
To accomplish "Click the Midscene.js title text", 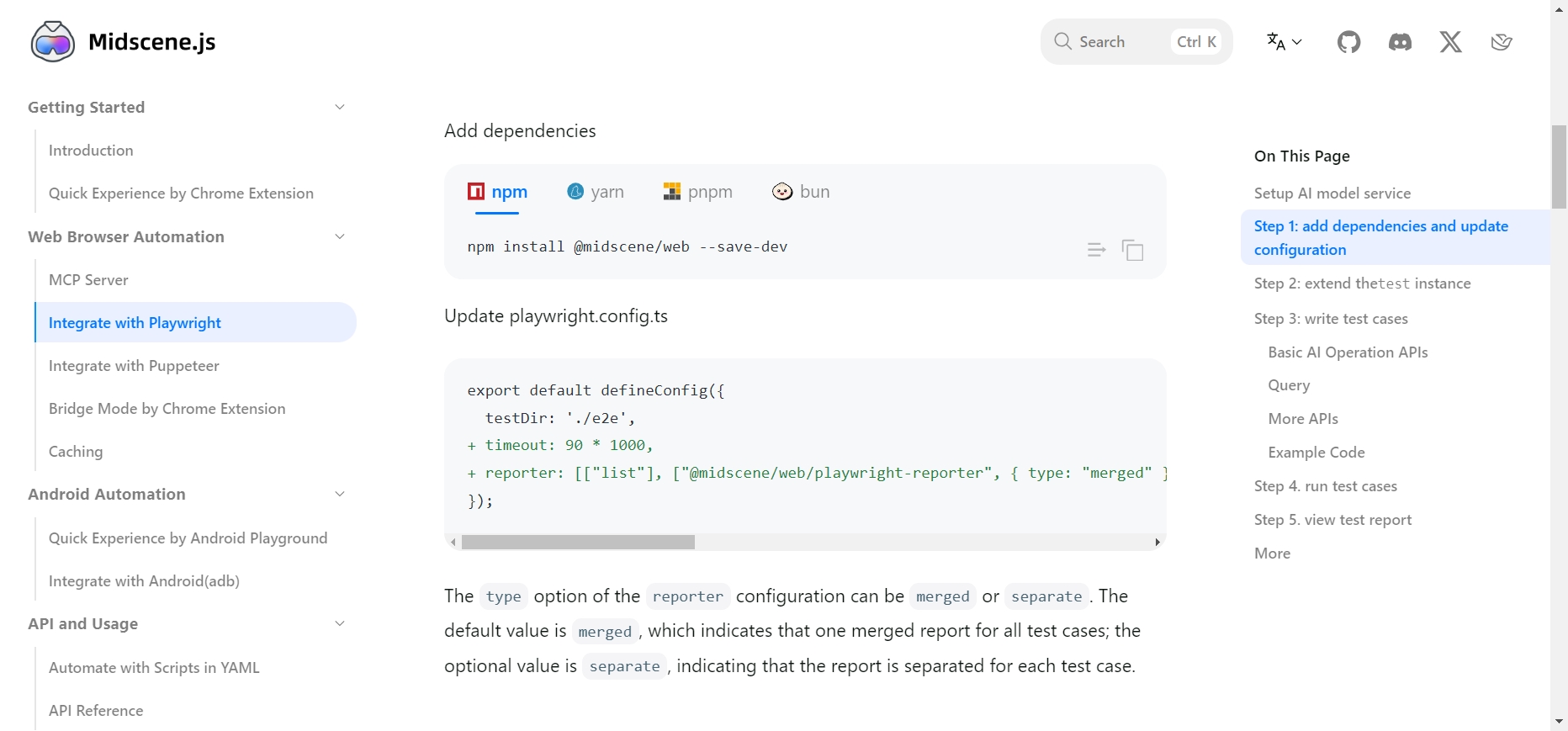I will click(x=151, y=41).
